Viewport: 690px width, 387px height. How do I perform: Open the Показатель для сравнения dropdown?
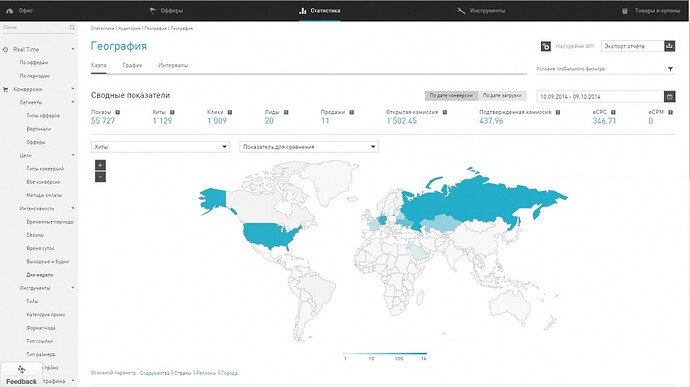click(309, 147)
